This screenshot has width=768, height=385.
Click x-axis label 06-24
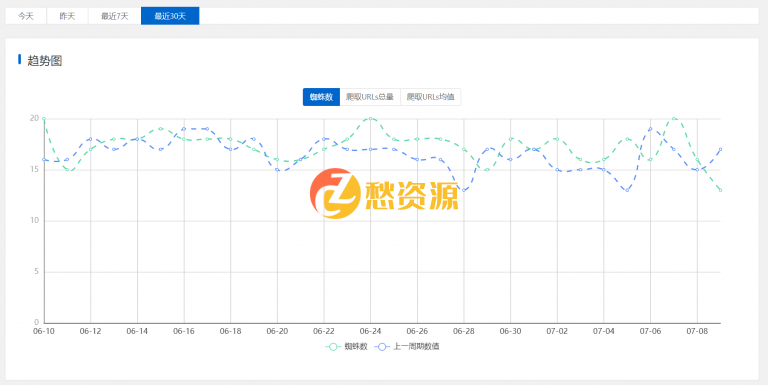[x=371, y=331]
